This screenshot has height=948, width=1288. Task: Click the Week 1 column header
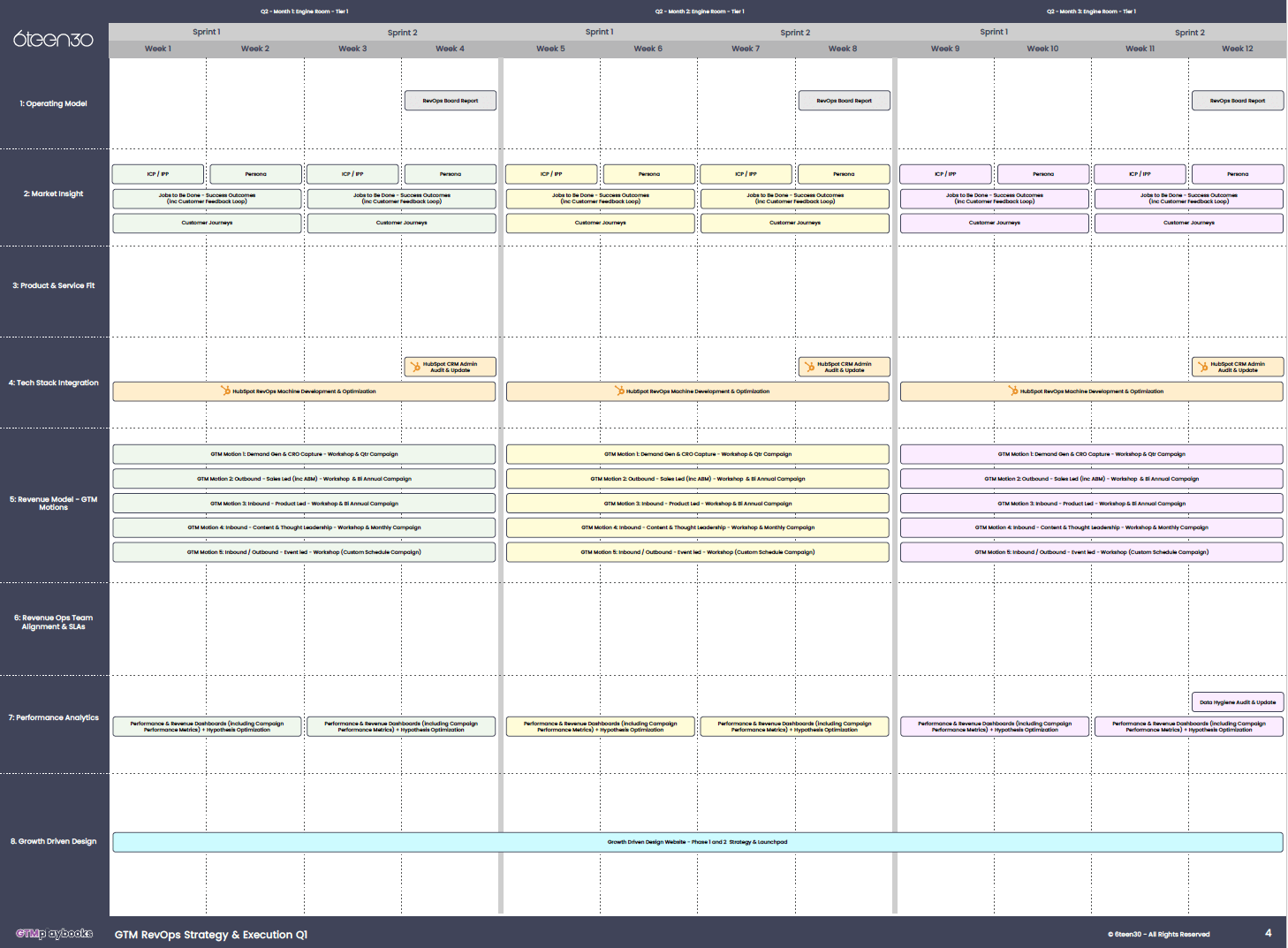pyautogui.click(x=158, y=49)
